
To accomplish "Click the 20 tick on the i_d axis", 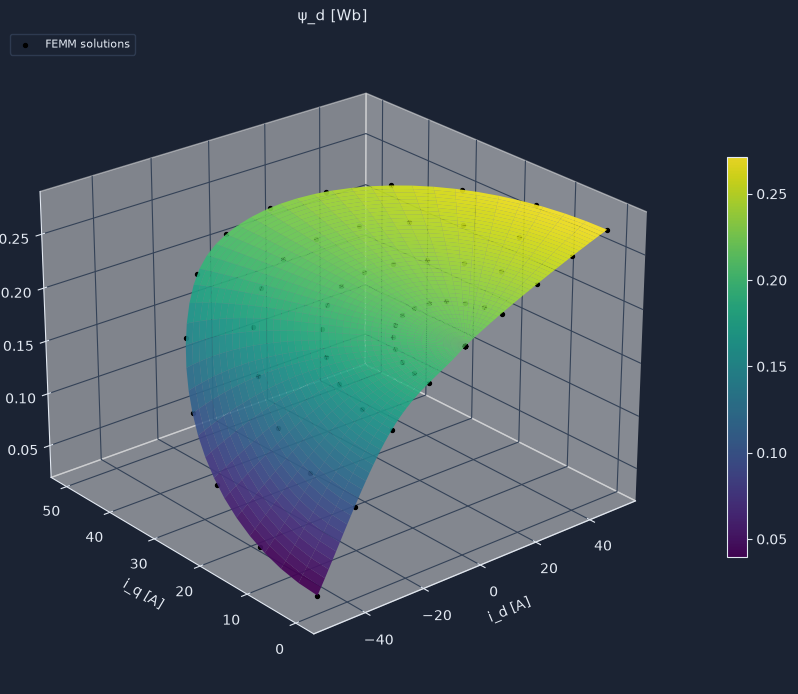I will [549, 568].
